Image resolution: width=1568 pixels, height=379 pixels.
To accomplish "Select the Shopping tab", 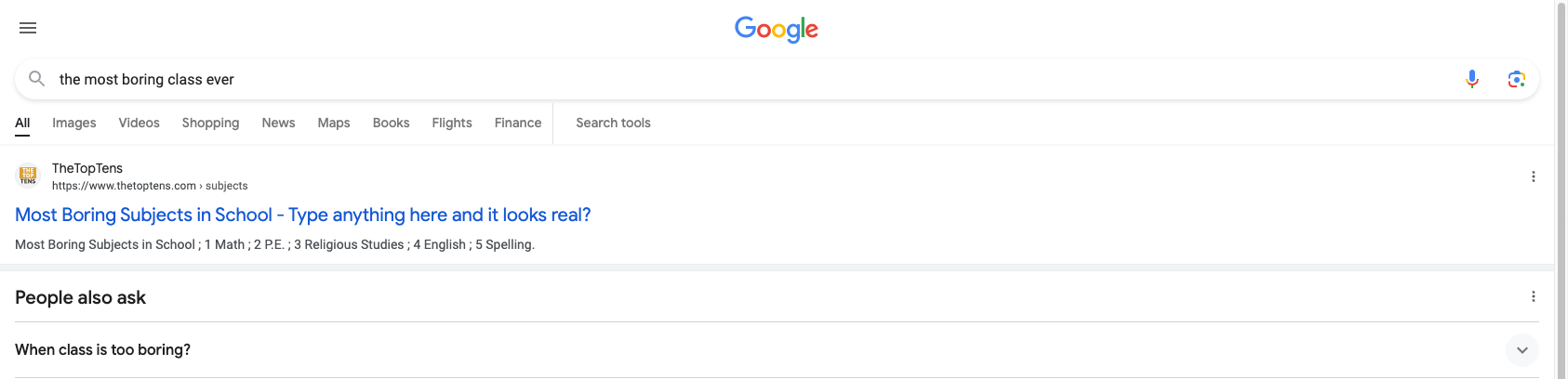I will (x=210, y=123).
